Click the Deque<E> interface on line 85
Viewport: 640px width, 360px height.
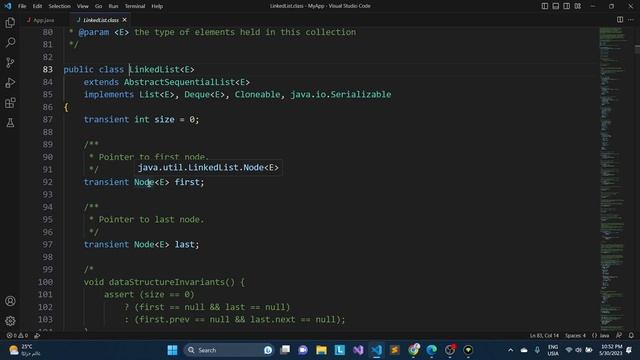click(x=204, y=95)
